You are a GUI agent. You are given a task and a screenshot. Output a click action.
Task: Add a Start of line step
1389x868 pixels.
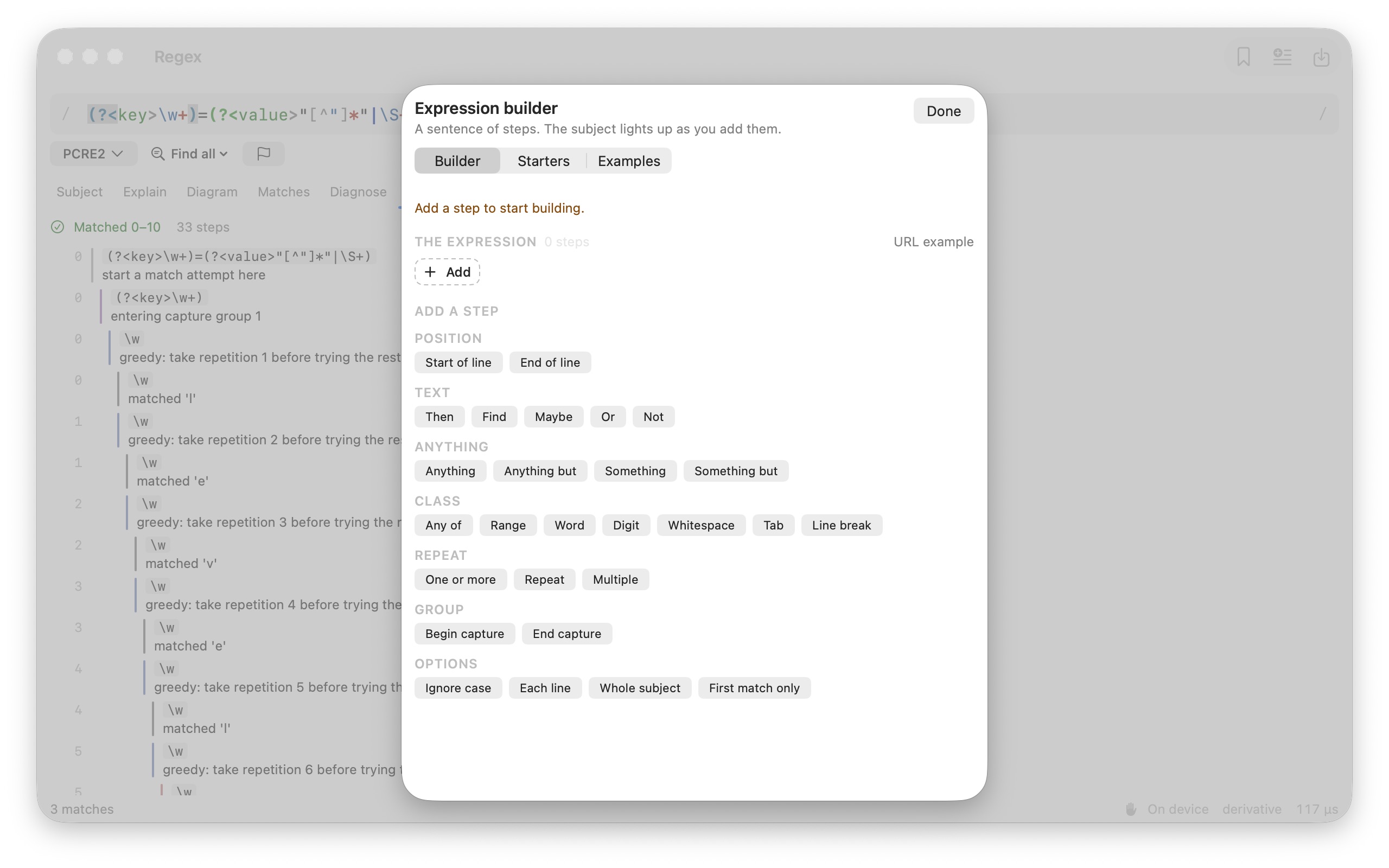(x=458, y=362)
